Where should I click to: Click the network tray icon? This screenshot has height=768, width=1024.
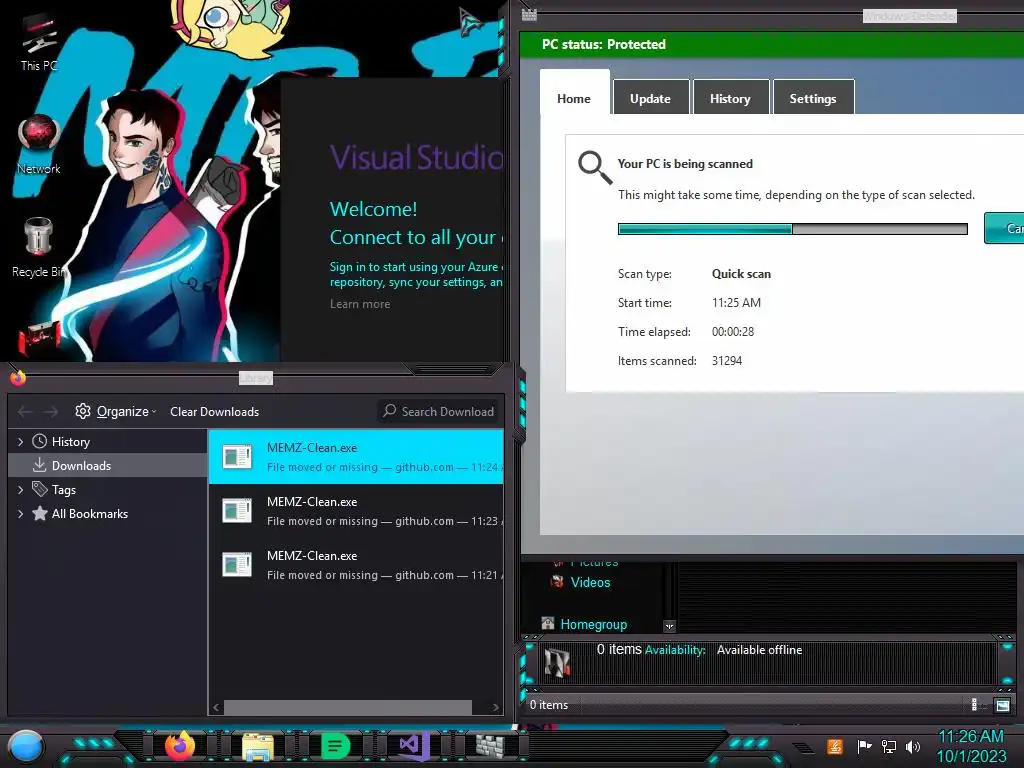[888, 746]
